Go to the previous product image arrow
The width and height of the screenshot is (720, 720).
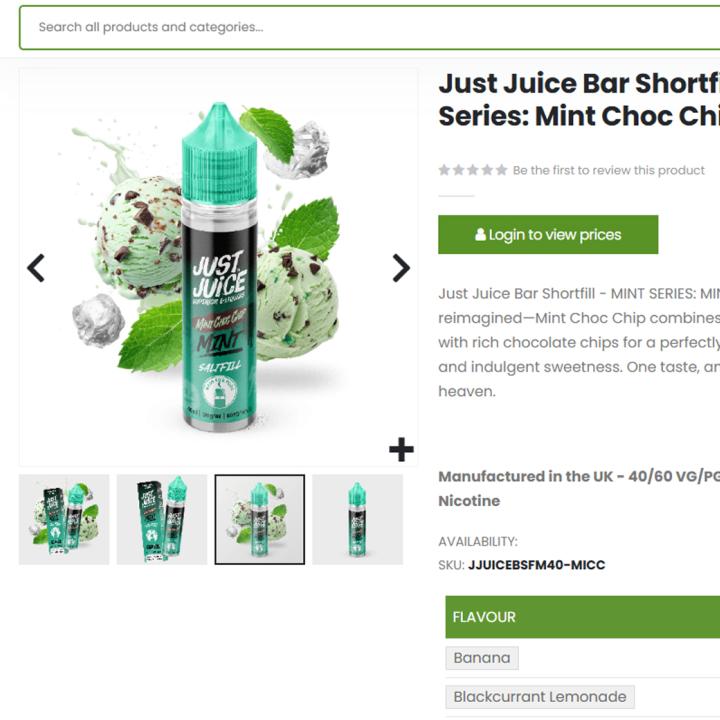(36, 268)
